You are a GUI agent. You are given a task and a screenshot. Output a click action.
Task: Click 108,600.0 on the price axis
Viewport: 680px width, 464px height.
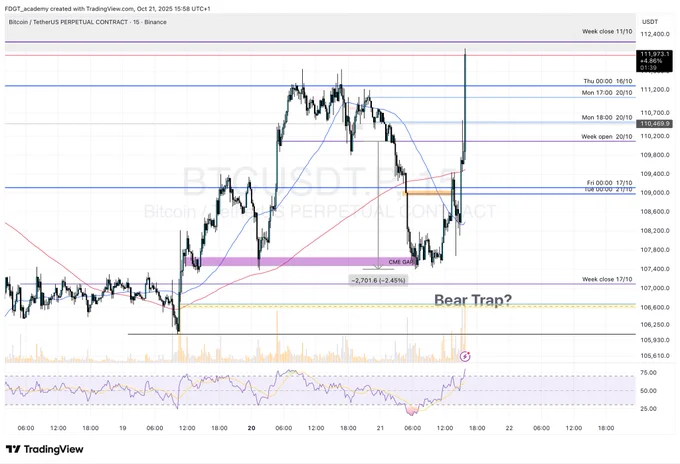tap(655, 212)
